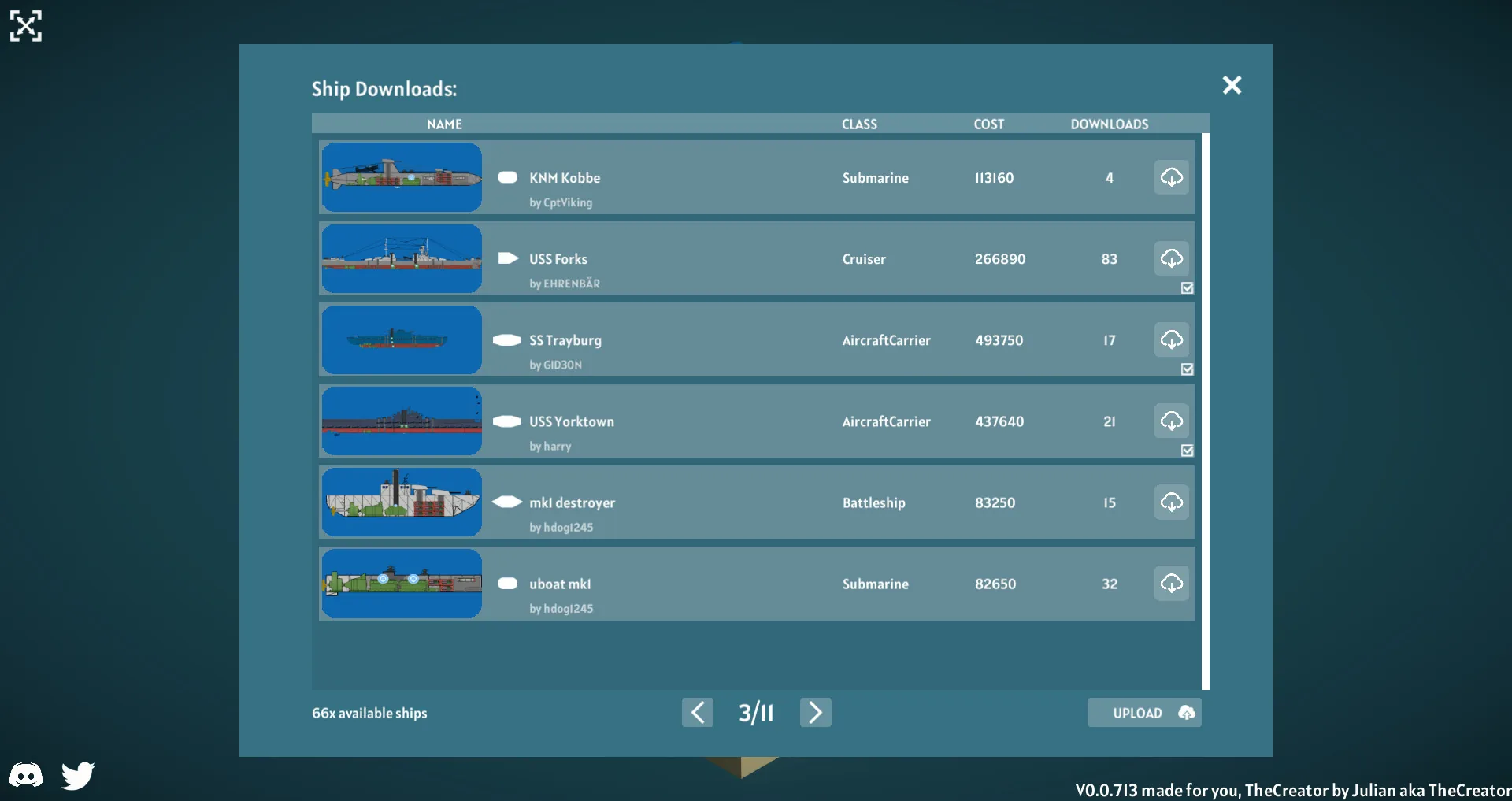
Task: Click the Cruiser class cell
Action: (864, 259)
